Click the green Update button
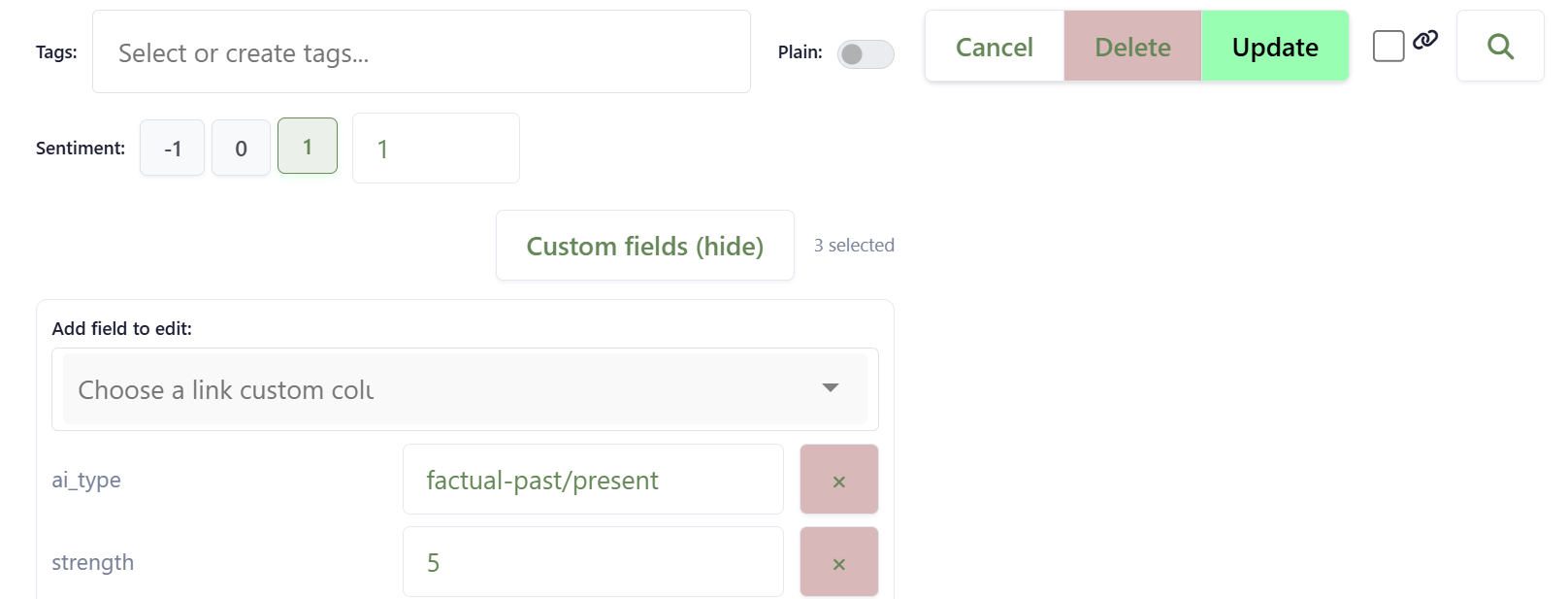This screenshot has height=599, width=1568. [x=1275, y=47]
